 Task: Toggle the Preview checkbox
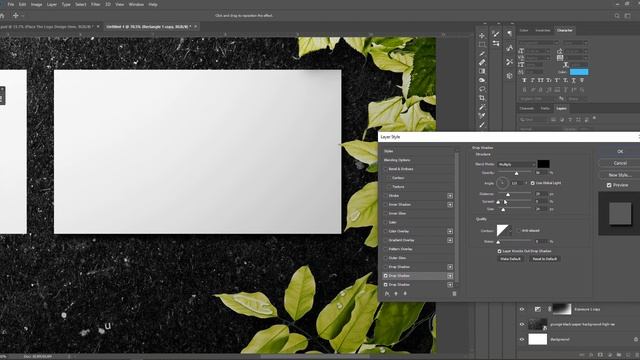click(x=609, y=185)
